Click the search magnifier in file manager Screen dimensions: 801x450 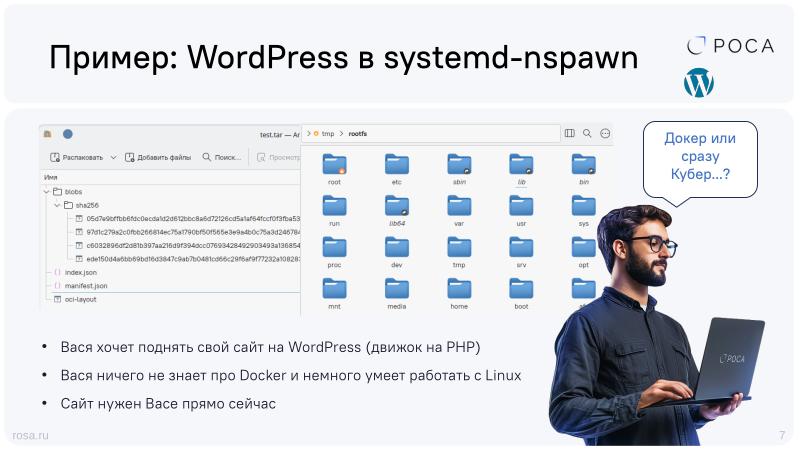pos(587,133)
